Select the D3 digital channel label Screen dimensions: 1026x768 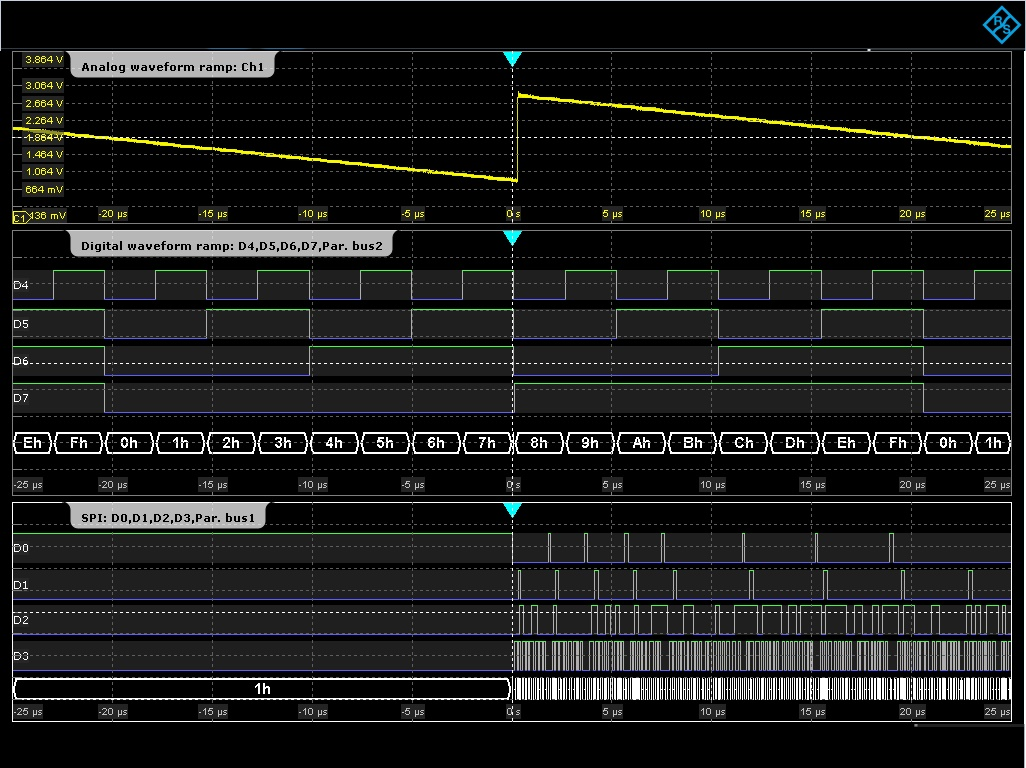coord(21,656)
